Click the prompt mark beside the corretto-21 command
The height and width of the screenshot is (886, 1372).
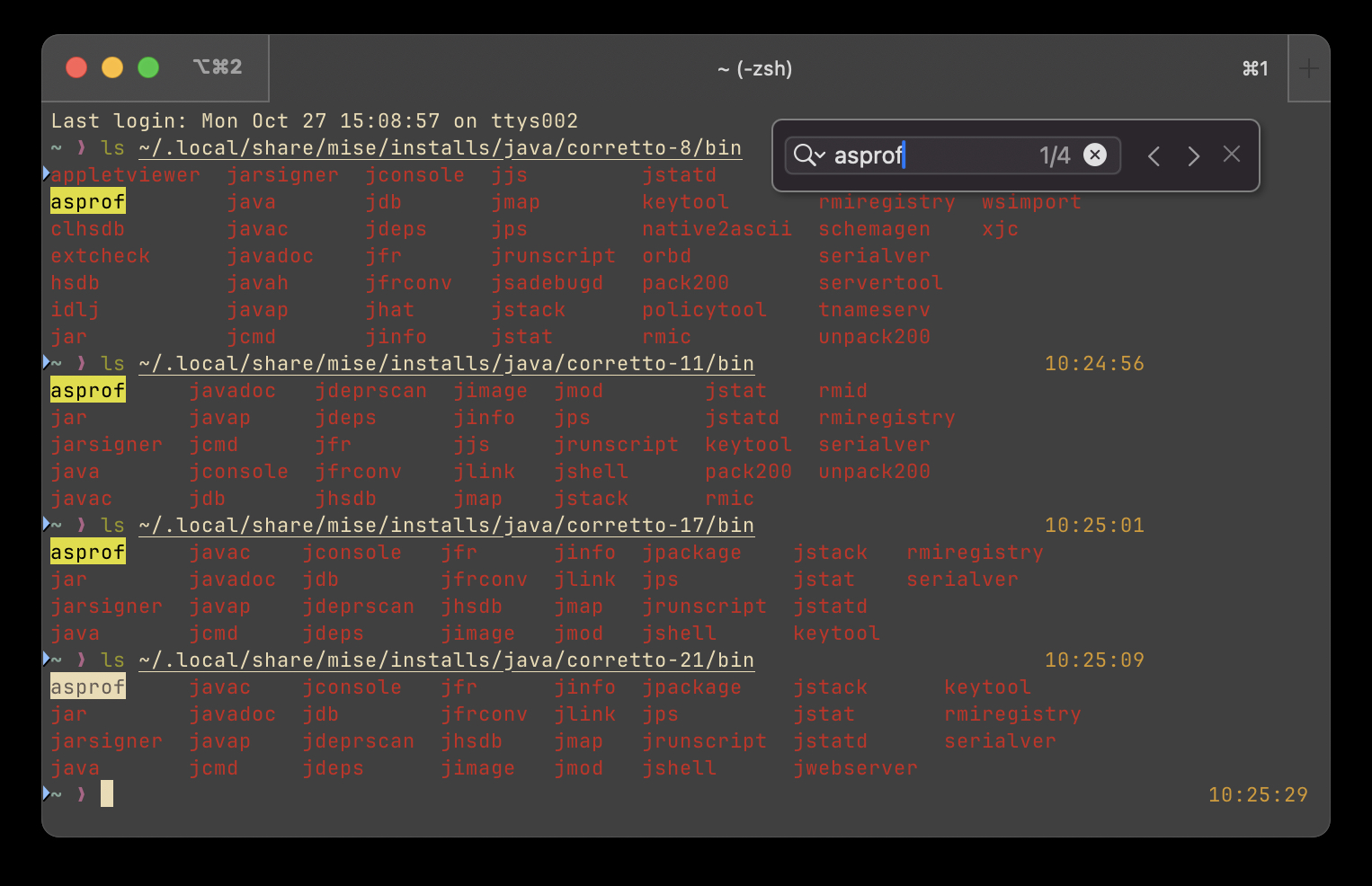pyautogui.click(x=47, y=659)
